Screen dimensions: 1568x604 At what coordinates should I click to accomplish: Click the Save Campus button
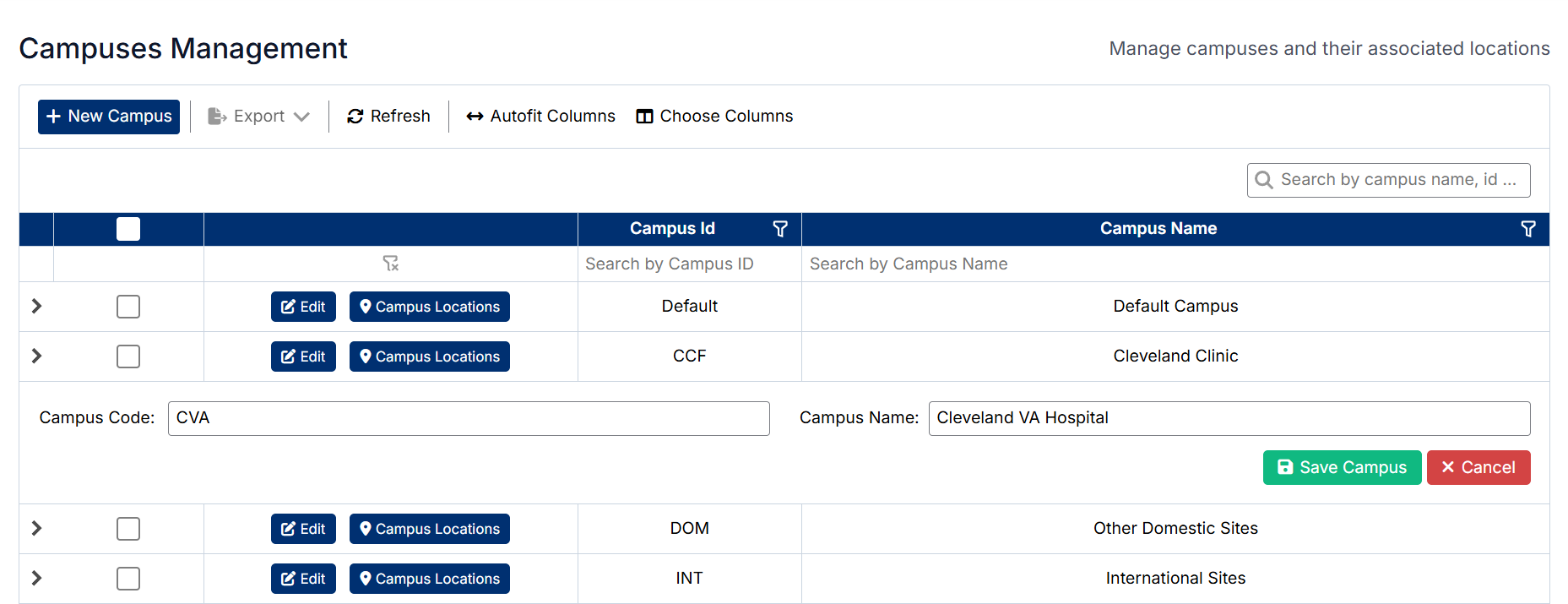1342,467
